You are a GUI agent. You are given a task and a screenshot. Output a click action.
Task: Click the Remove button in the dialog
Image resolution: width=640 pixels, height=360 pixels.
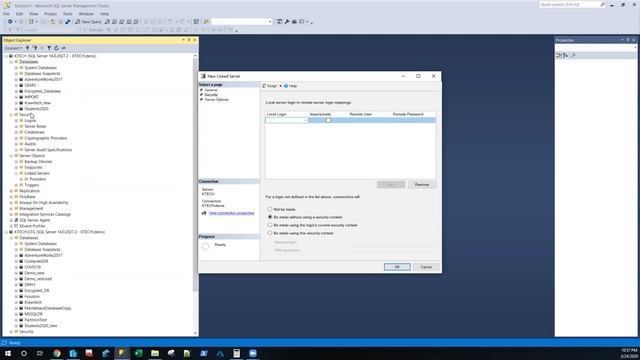point(422,185)
